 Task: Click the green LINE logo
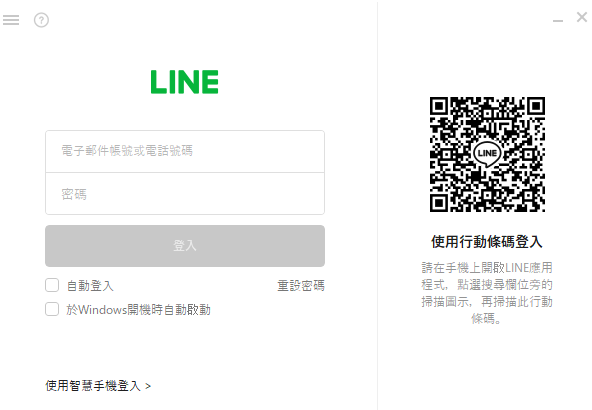click(185, 82)
